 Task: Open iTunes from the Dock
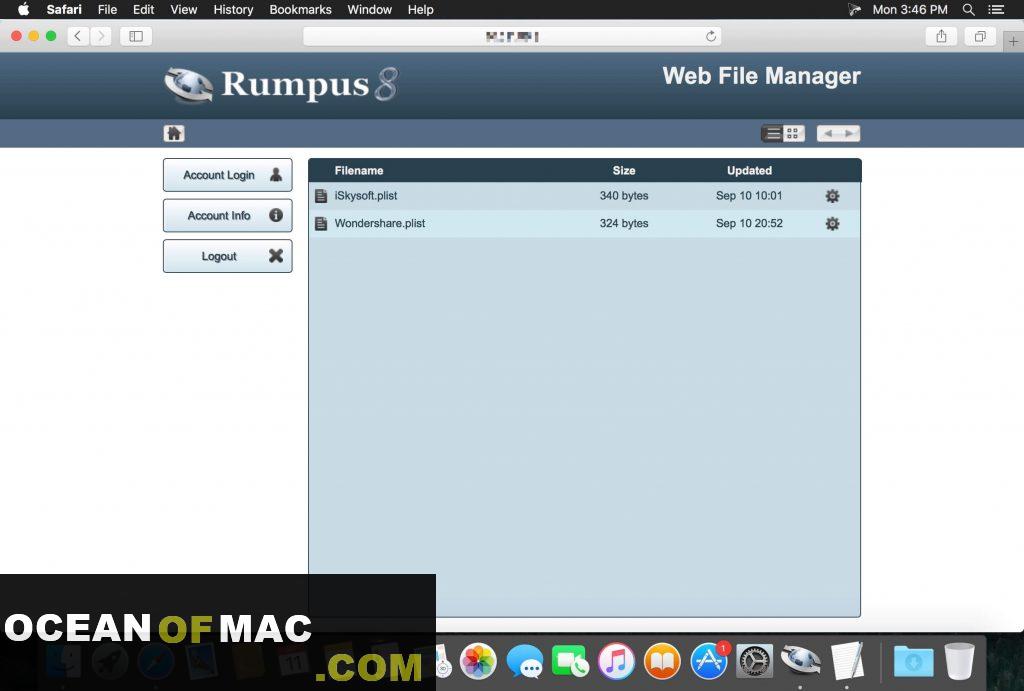[616, 661]
